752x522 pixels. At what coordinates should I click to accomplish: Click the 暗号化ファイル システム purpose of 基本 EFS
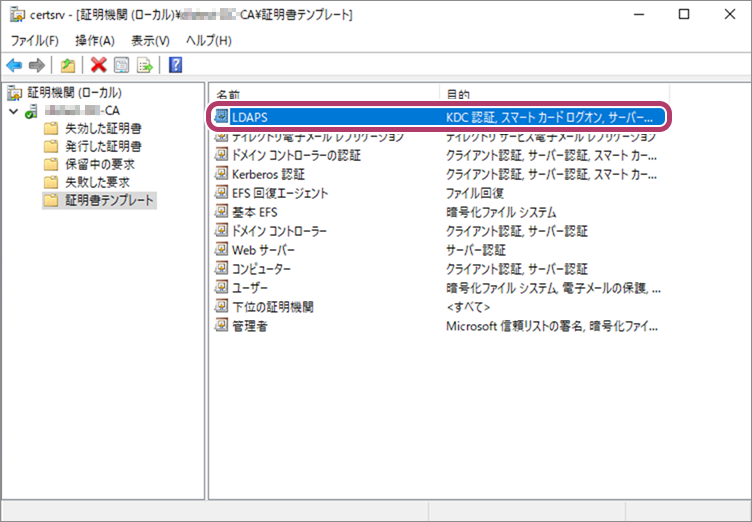coord(501,212)
